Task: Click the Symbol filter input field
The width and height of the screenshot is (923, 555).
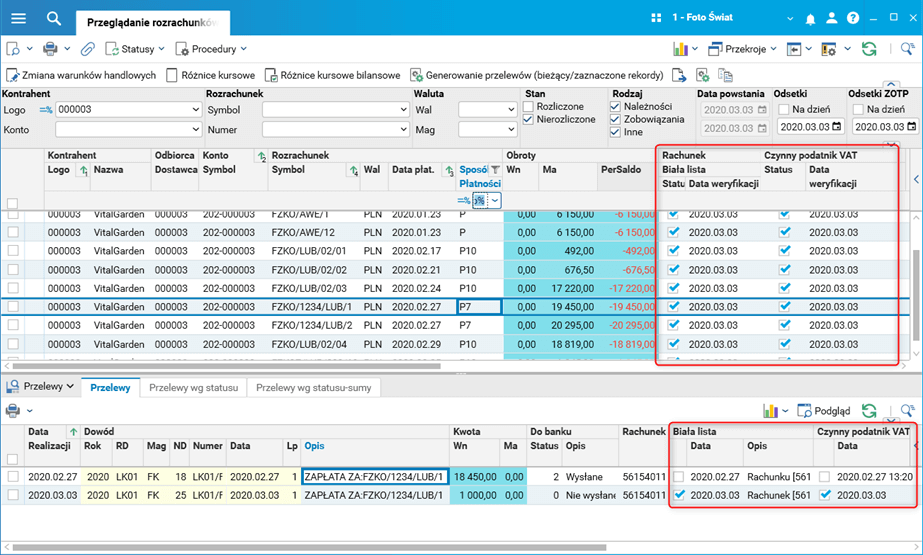Action: tap(335, 109)
